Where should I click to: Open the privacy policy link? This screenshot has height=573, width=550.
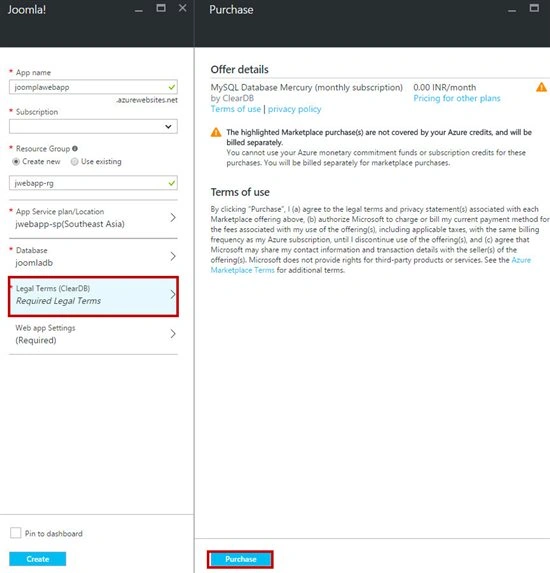[295, 109]
